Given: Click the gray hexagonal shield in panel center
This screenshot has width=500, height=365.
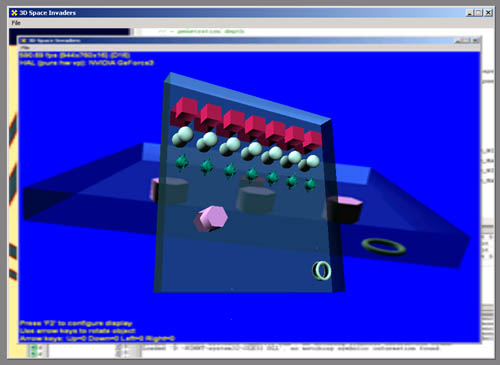Looking at the screenshot, I should (x=256, y=199).
